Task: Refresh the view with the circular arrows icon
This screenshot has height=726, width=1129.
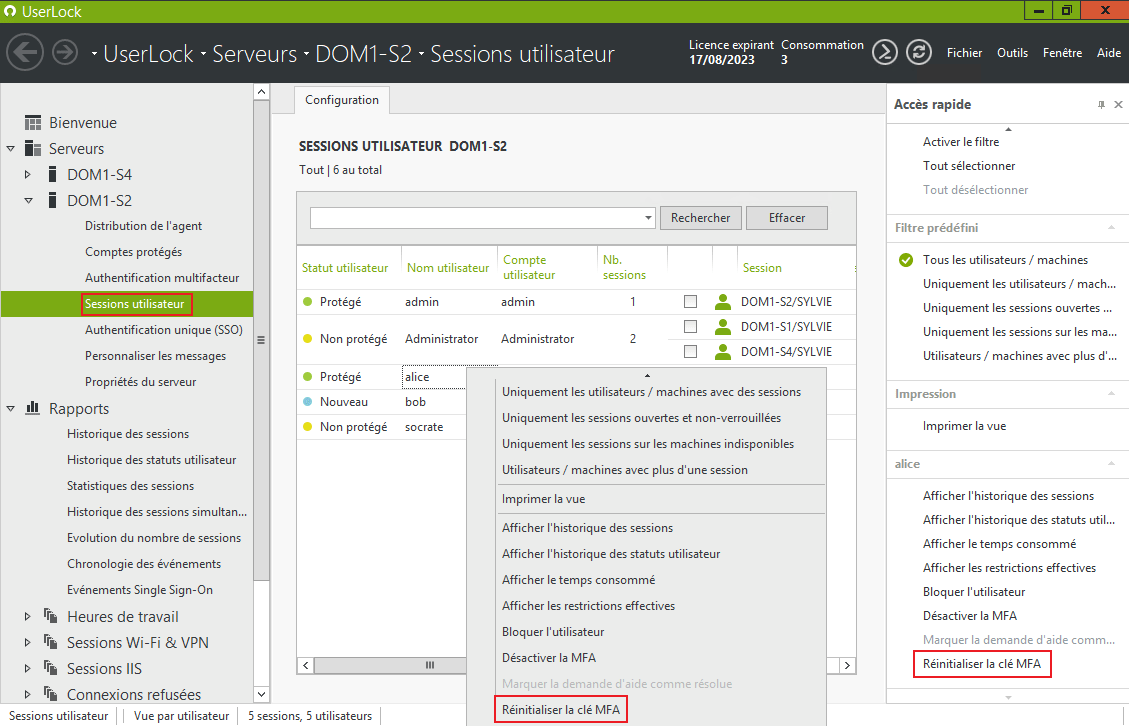Action: (919, 53)
